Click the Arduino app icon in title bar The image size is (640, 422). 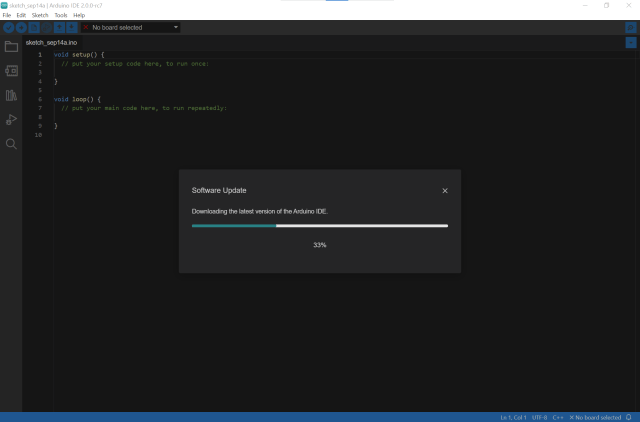[4, 5]
